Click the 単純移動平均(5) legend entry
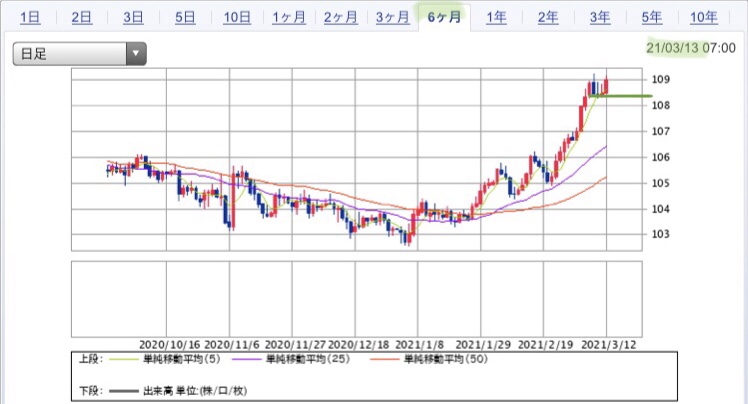 coord(182,359)
